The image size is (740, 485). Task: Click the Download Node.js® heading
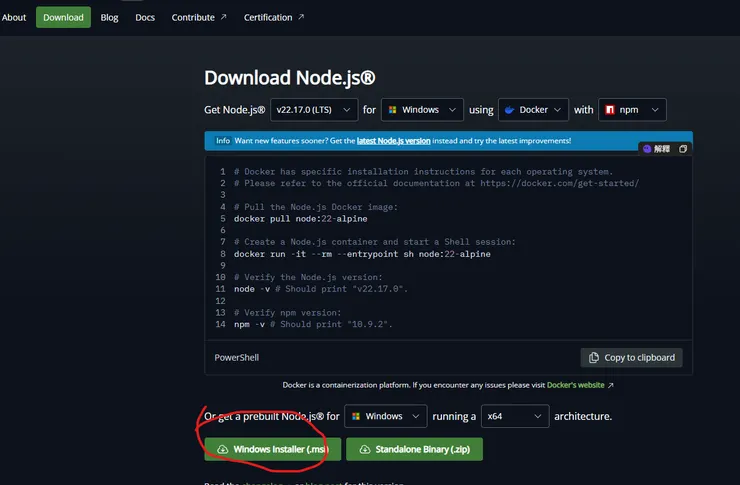pyautogui.click(x=290, y=78)
